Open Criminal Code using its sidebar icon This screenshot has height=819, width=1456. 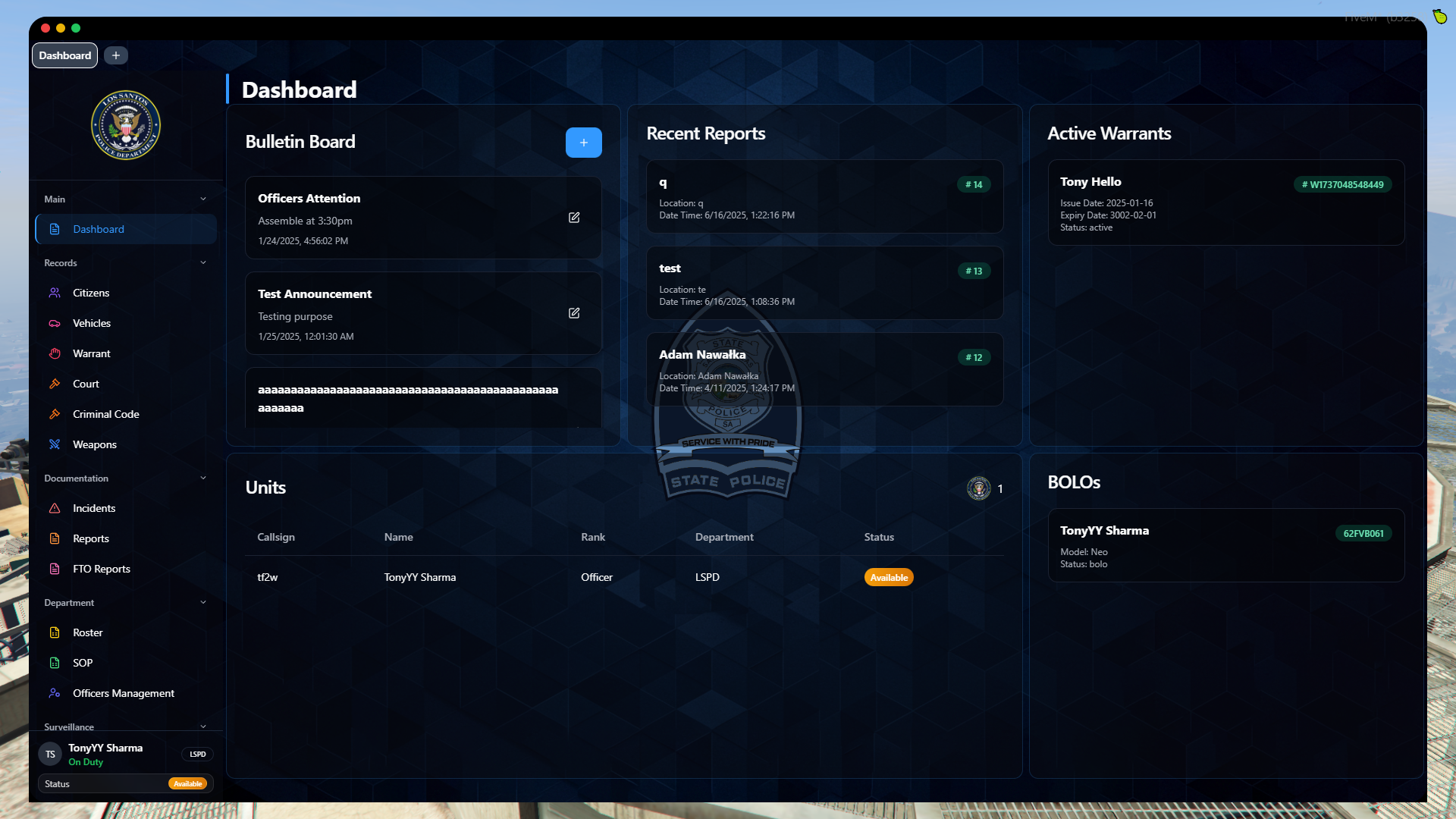pos(55,414)
